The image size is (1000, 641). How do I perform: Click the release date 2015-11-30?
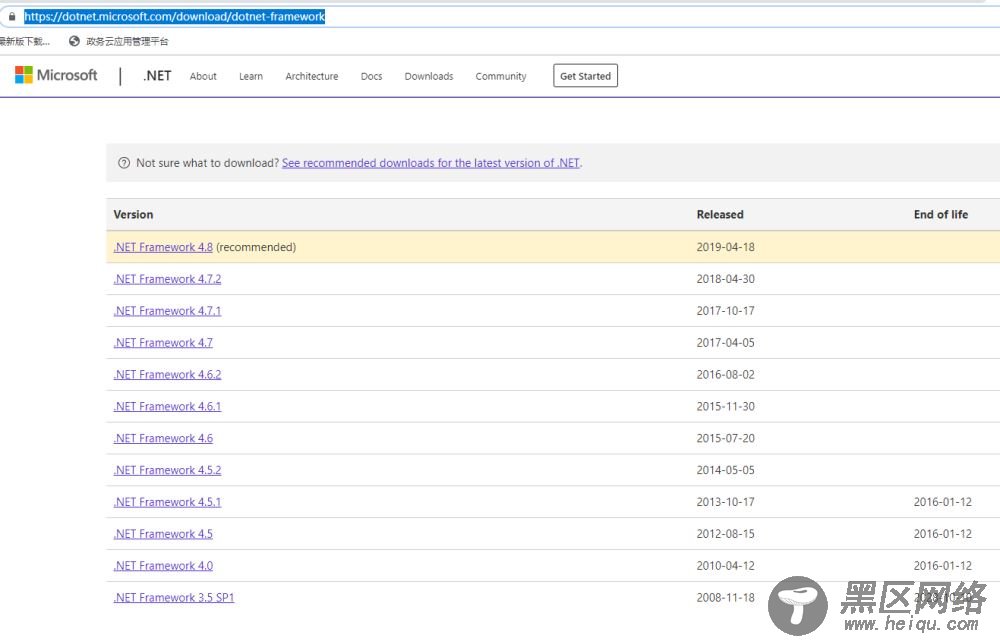click(x=725, y=406)
